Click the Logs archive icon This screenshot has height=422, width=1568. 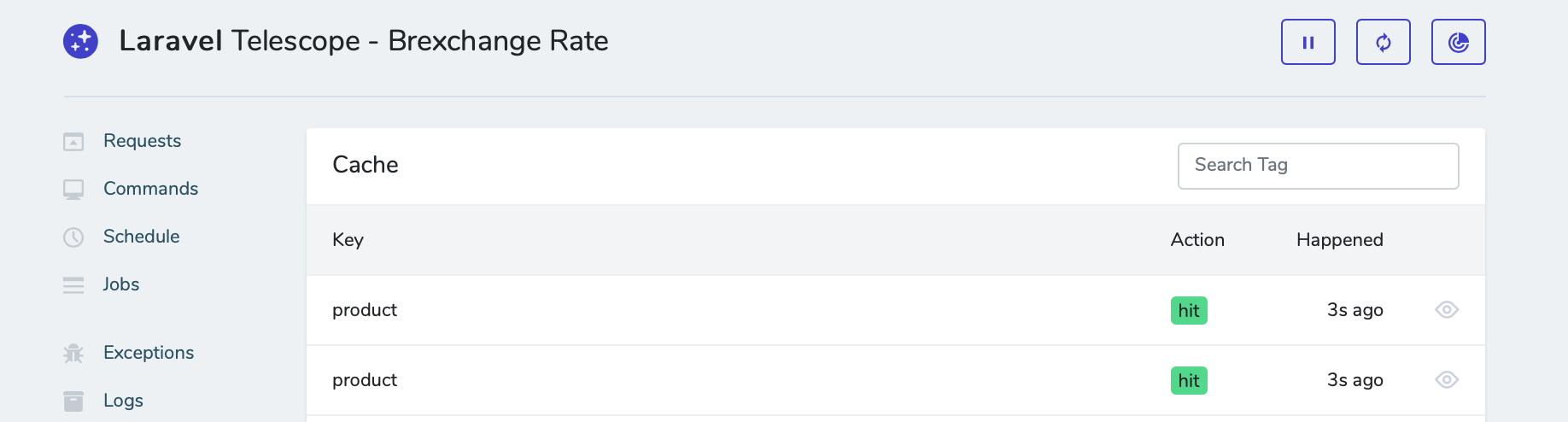73,401
